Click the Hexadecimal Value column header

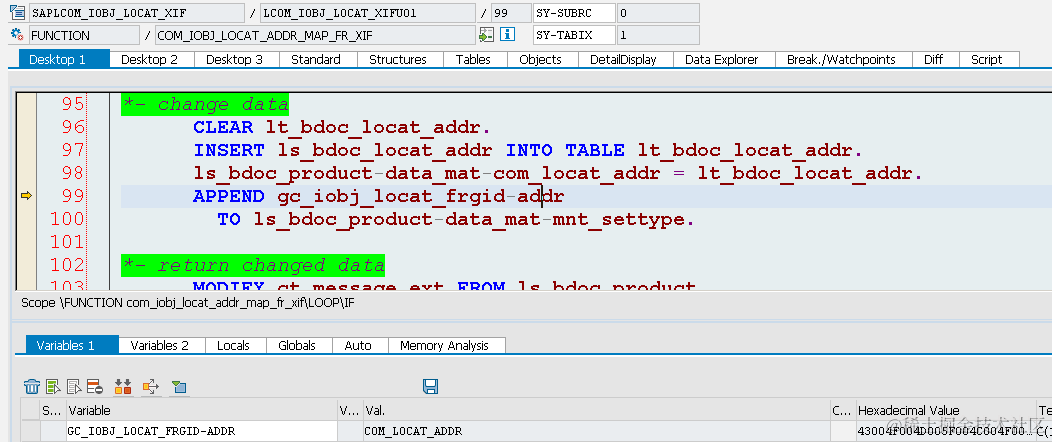(947, 410)
